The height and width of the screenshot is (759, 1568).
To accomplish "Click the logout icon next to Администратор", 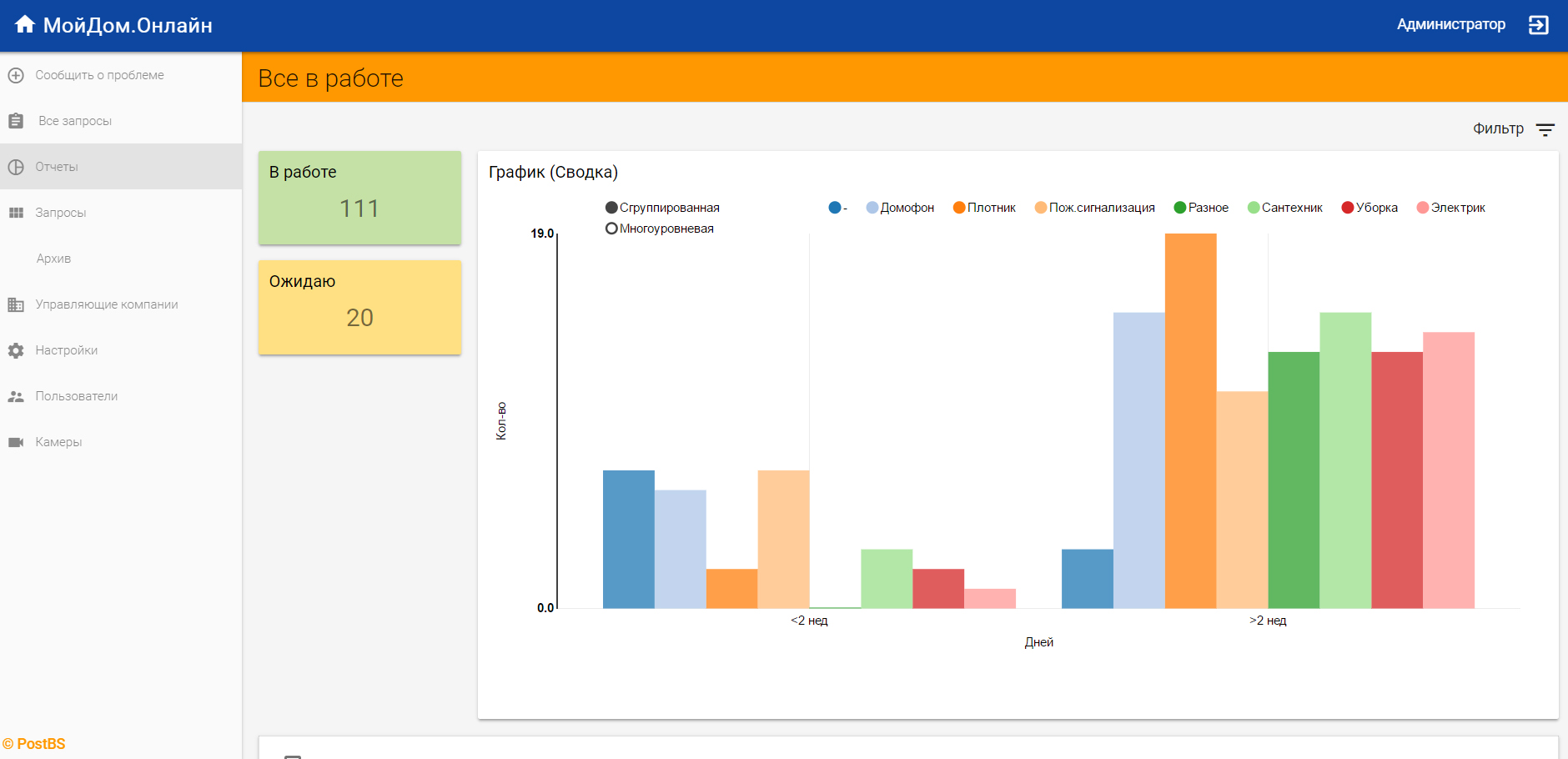I will coord(1538,25).
